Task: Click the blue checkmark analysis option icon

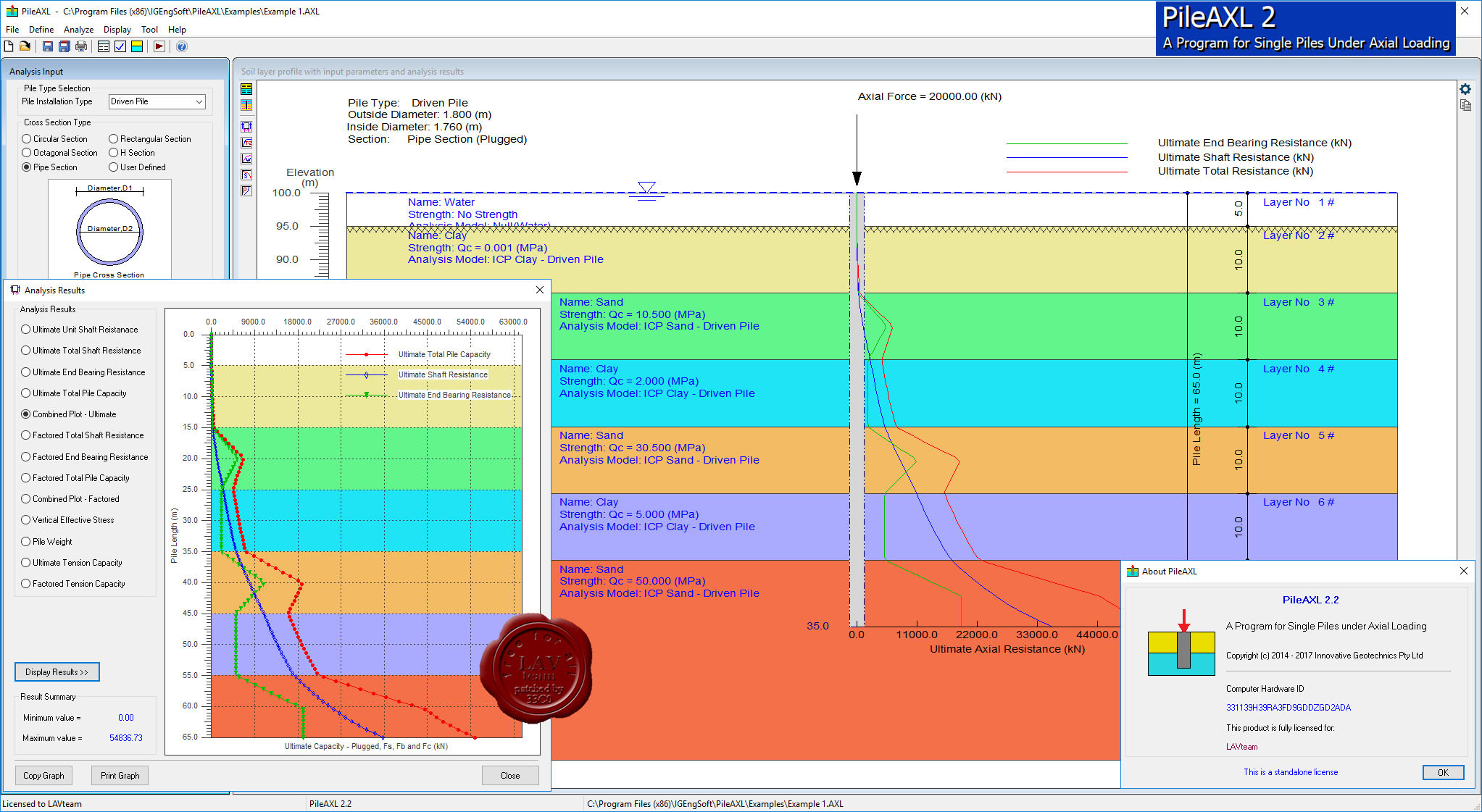Action: click(x=120, y=46)
